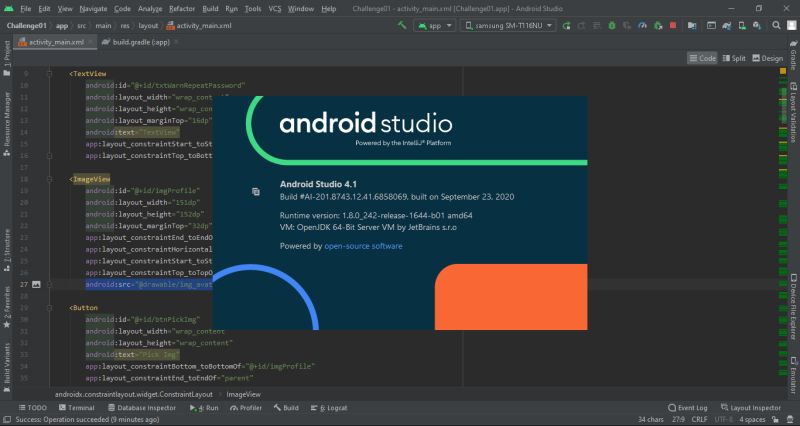Click the Challenge01 breadcrumb in navigation bar
Image resolution: width=800 pixels, height=426 pixels.
(x=27, y=26)
